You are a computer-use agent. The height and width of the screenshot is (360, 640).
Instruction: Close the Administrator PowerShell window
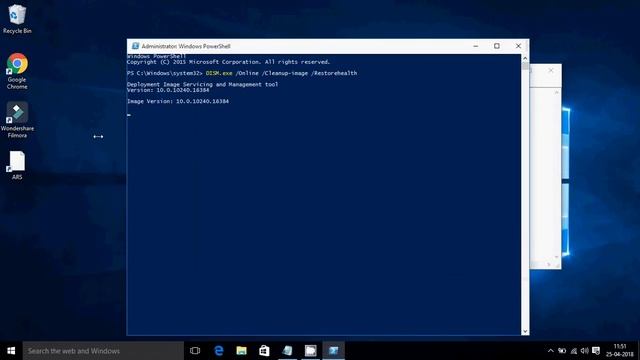click(x=518, y=46)
